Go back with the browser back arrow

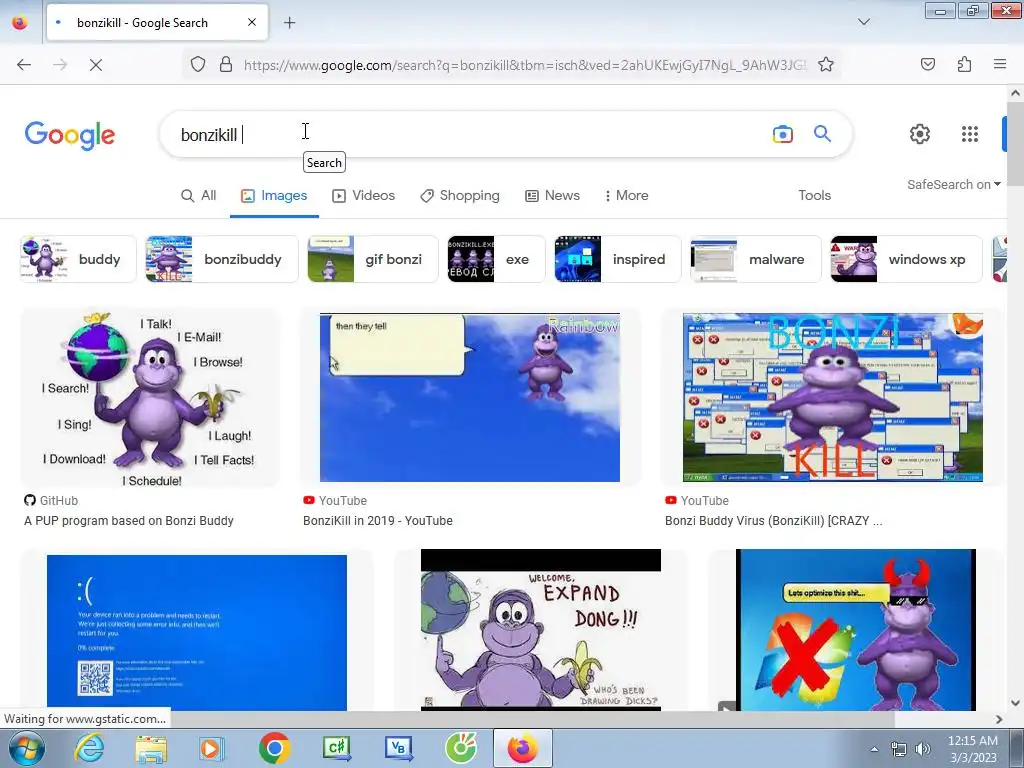point(24,64)
